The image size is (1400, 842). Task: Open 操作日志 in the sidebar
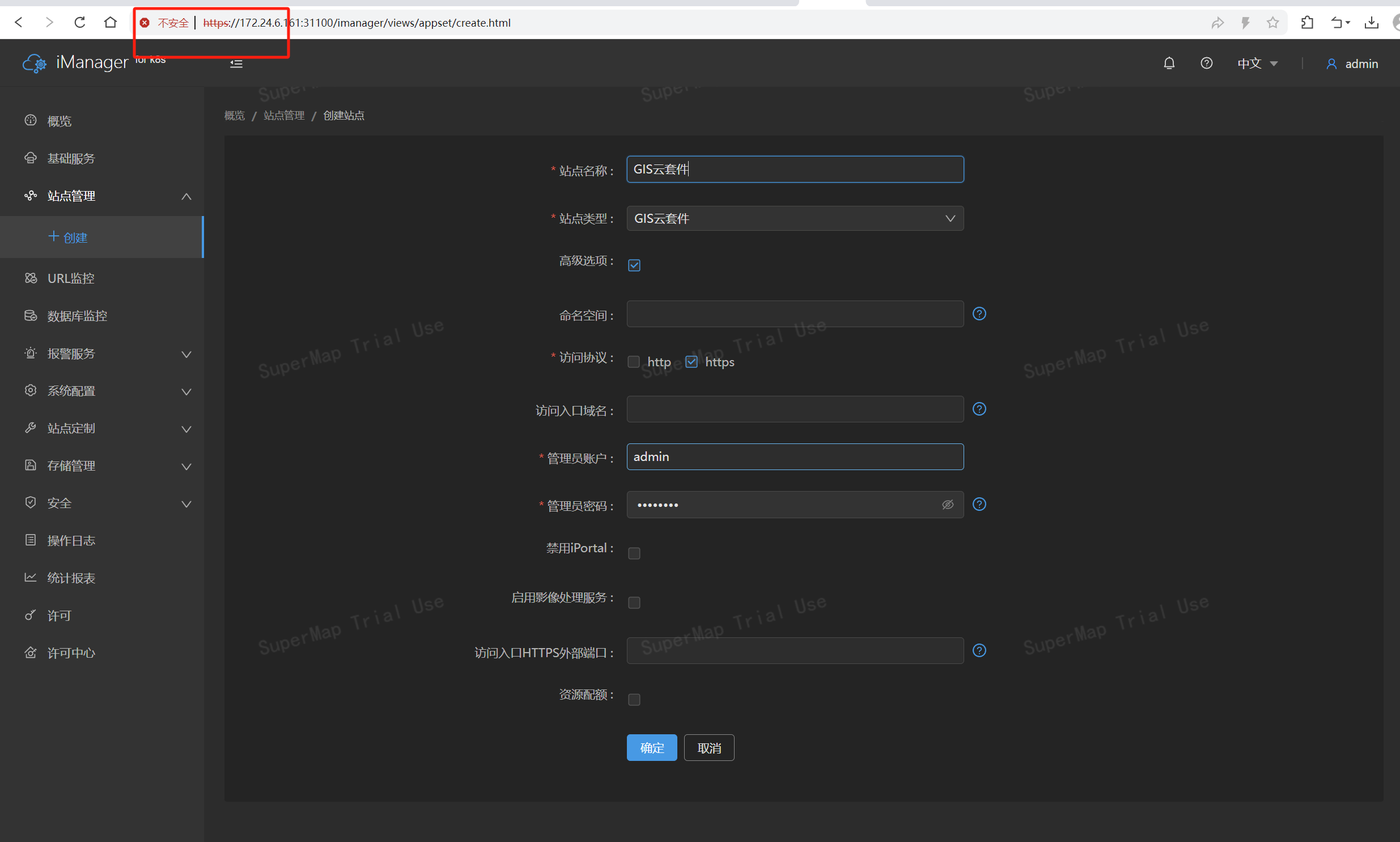click(71, 541)
